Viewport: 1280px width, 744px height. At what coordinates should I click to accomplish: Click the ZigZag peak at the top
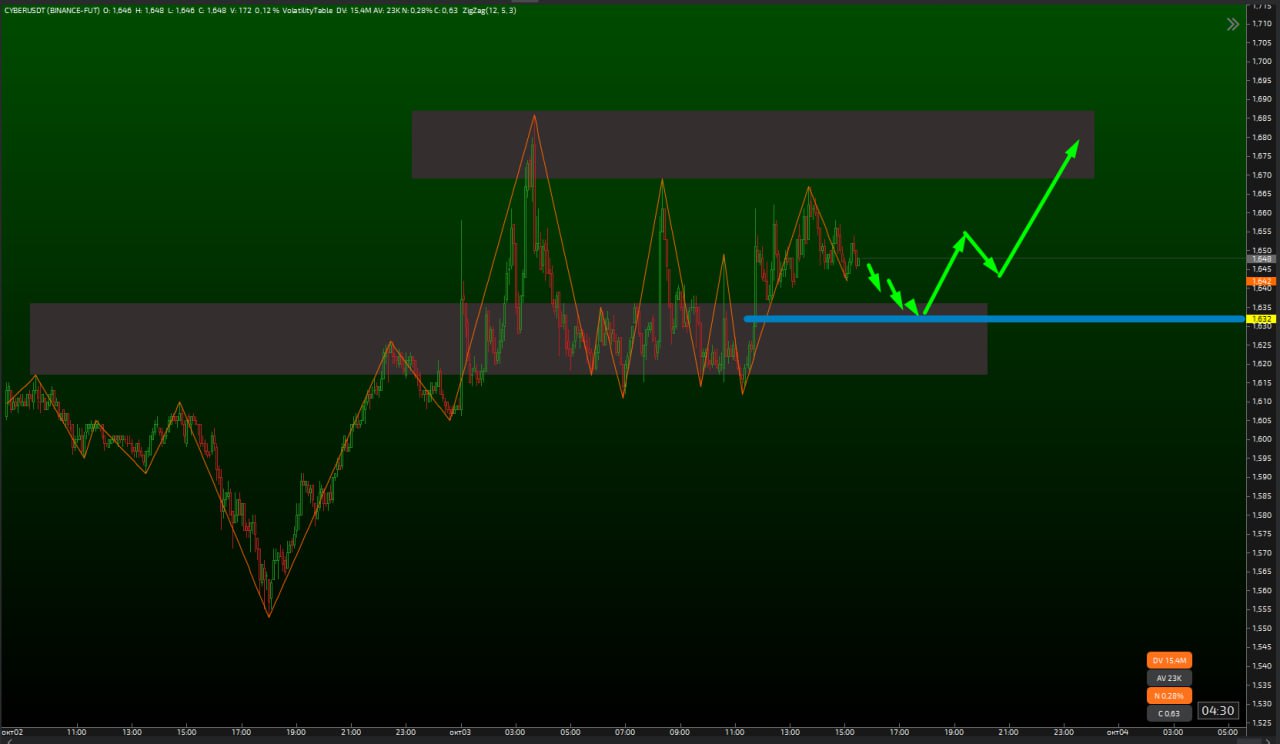[x=535, y=115]
